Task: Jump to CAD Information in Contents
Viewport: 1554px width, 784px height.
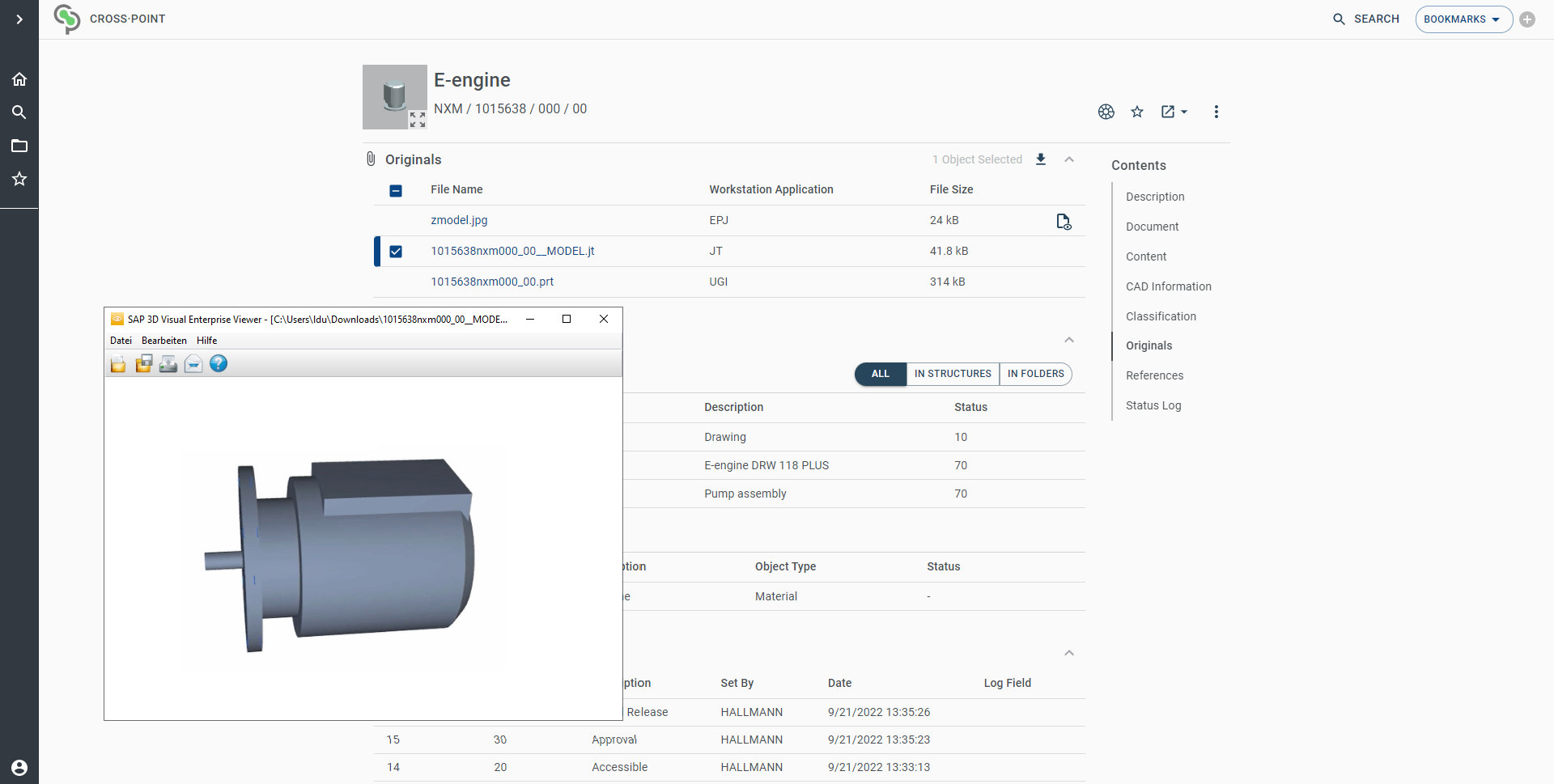Action: click(1169, 286)
